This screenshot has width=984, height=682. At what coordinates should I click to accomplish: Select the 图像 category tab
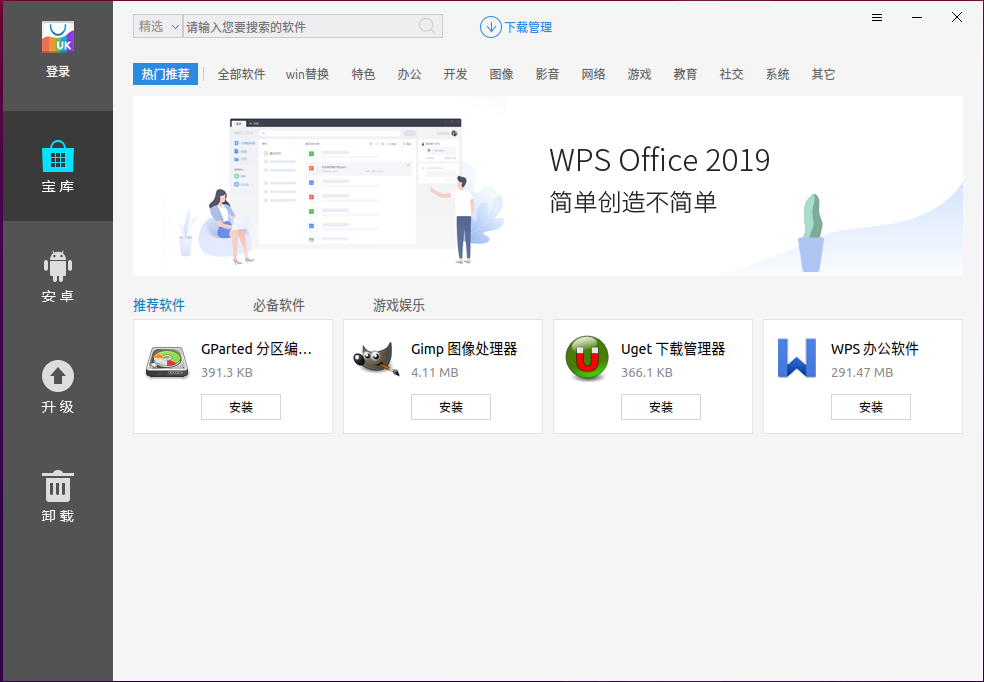pyautogui.click(x=501, y=74)
